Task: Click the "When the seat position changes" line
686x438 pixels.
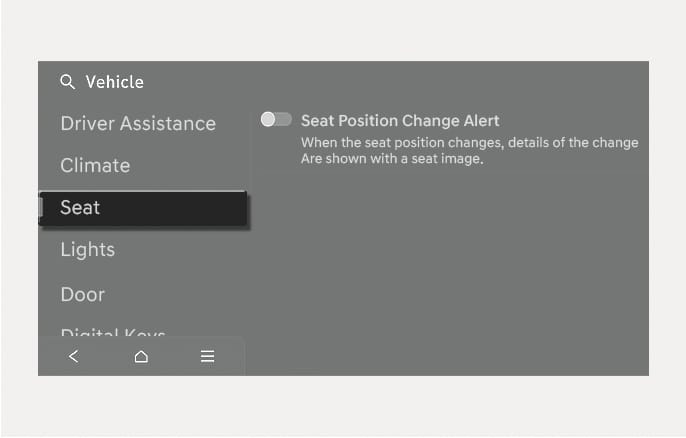Action: click(469, 143)
